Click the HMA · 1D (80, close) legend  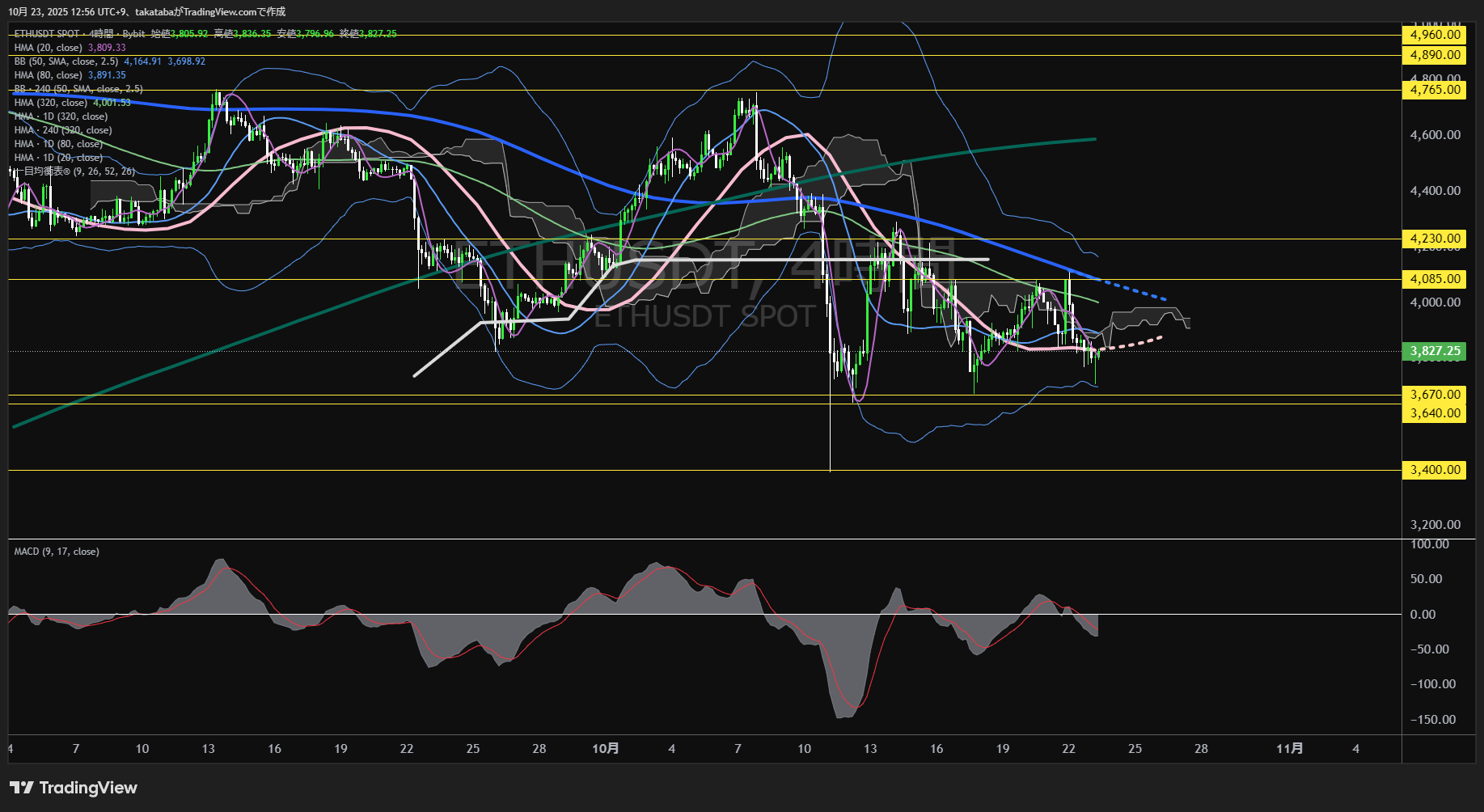click(x=58, y=144)
